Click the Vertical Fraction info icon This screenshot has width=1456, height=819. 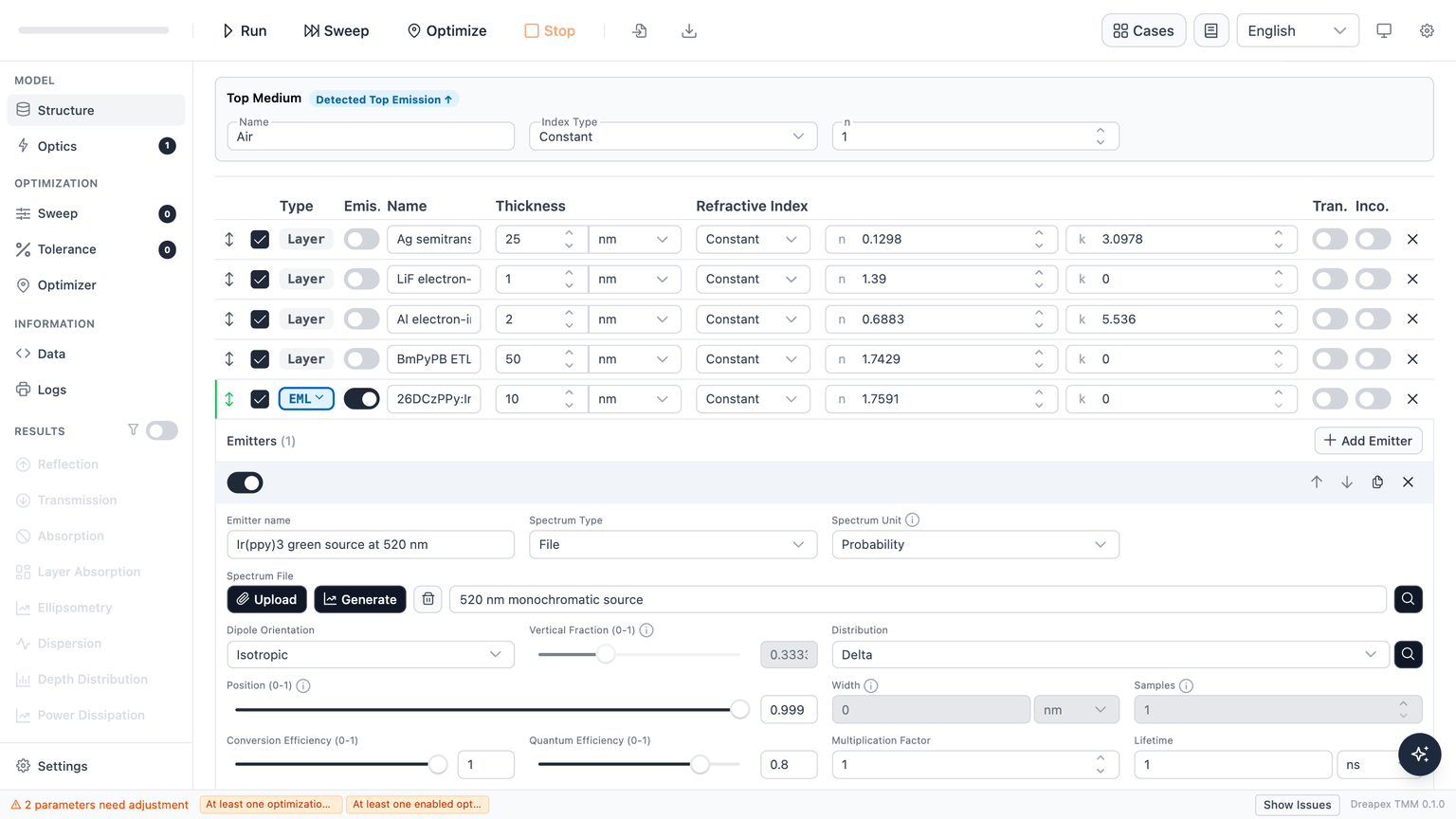click(646, 630)
